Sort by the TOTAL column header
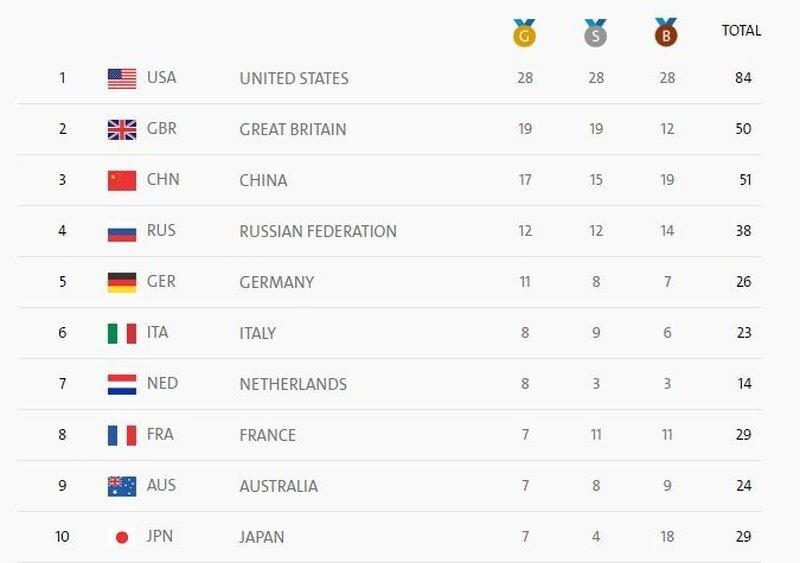The image size is (800, 563). click(x=741, y=31)
